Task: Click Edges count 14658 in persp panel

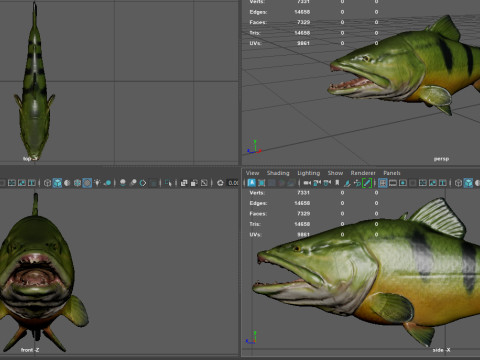Action: point(302,12)
